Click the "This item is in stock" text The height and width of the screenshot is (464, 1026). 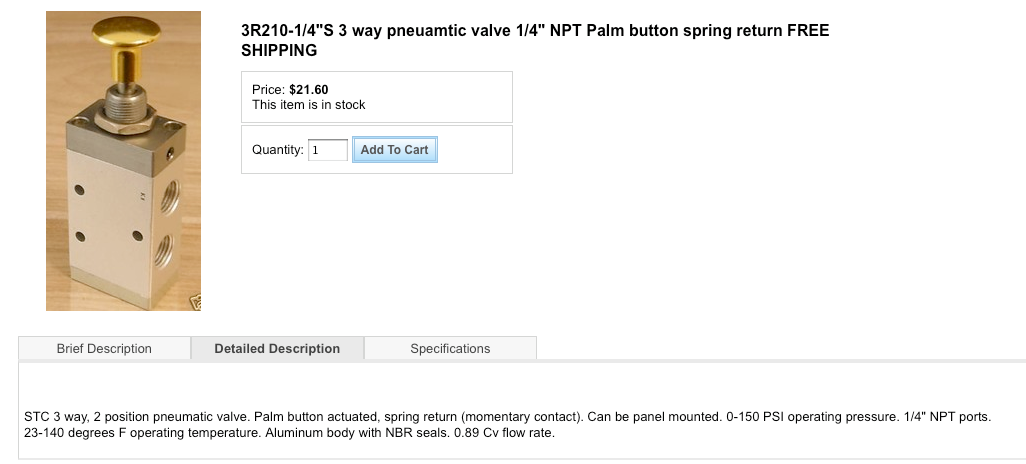tap(309, 105)
